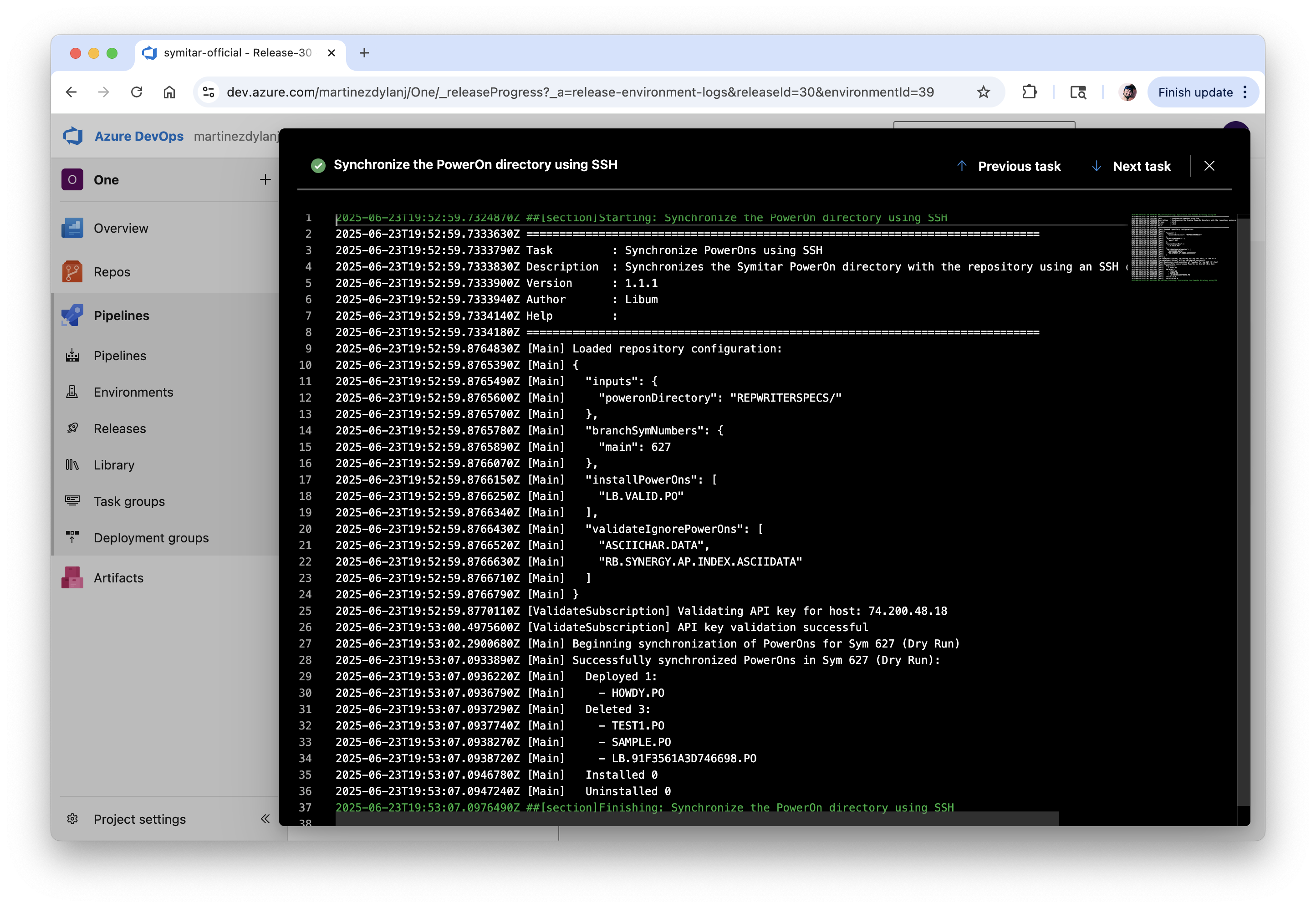Click log line number 25
The height and width of the screenshot is (908, 1316).
pyautogui.click(x=306, y=611)
